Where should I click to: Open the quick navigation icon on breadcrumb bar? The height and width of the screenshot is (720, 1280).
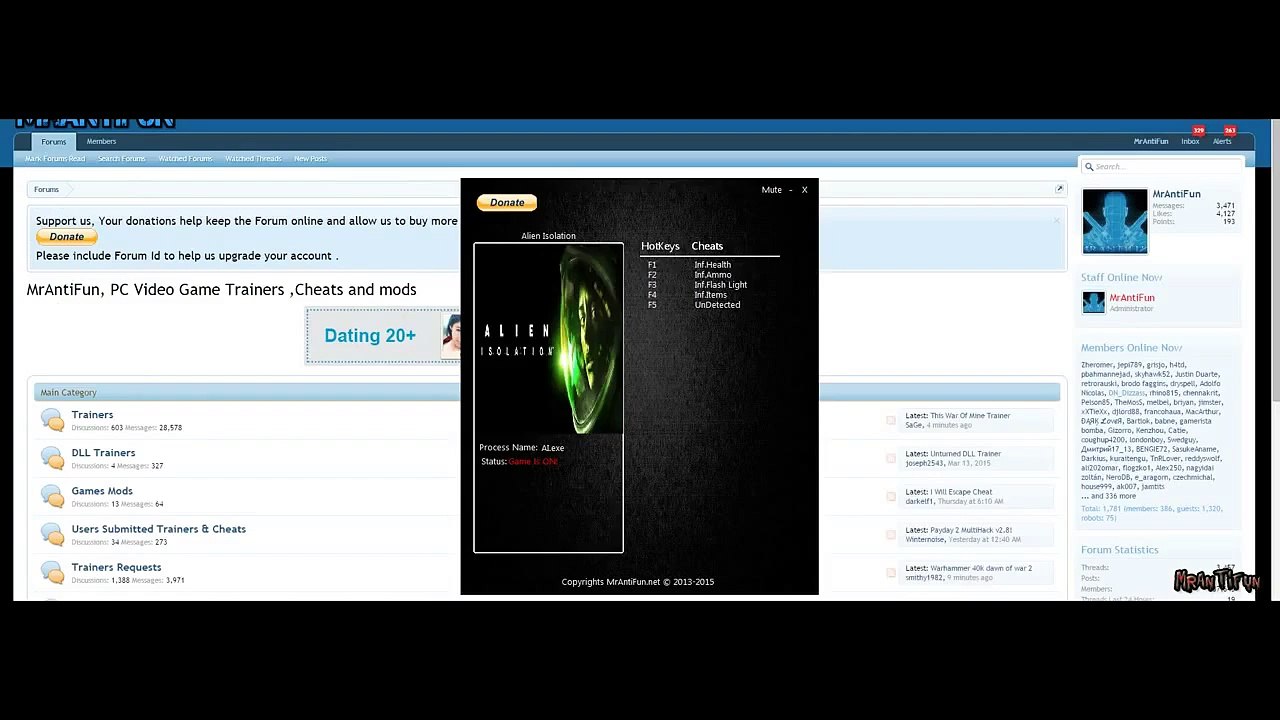(1059, 189)
